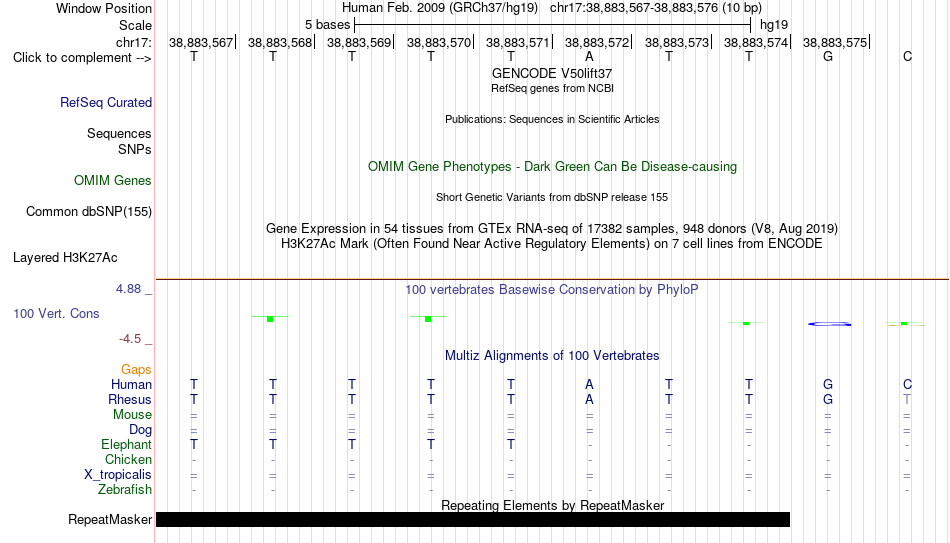Click the Sequences track label

[x=119, y=133]
